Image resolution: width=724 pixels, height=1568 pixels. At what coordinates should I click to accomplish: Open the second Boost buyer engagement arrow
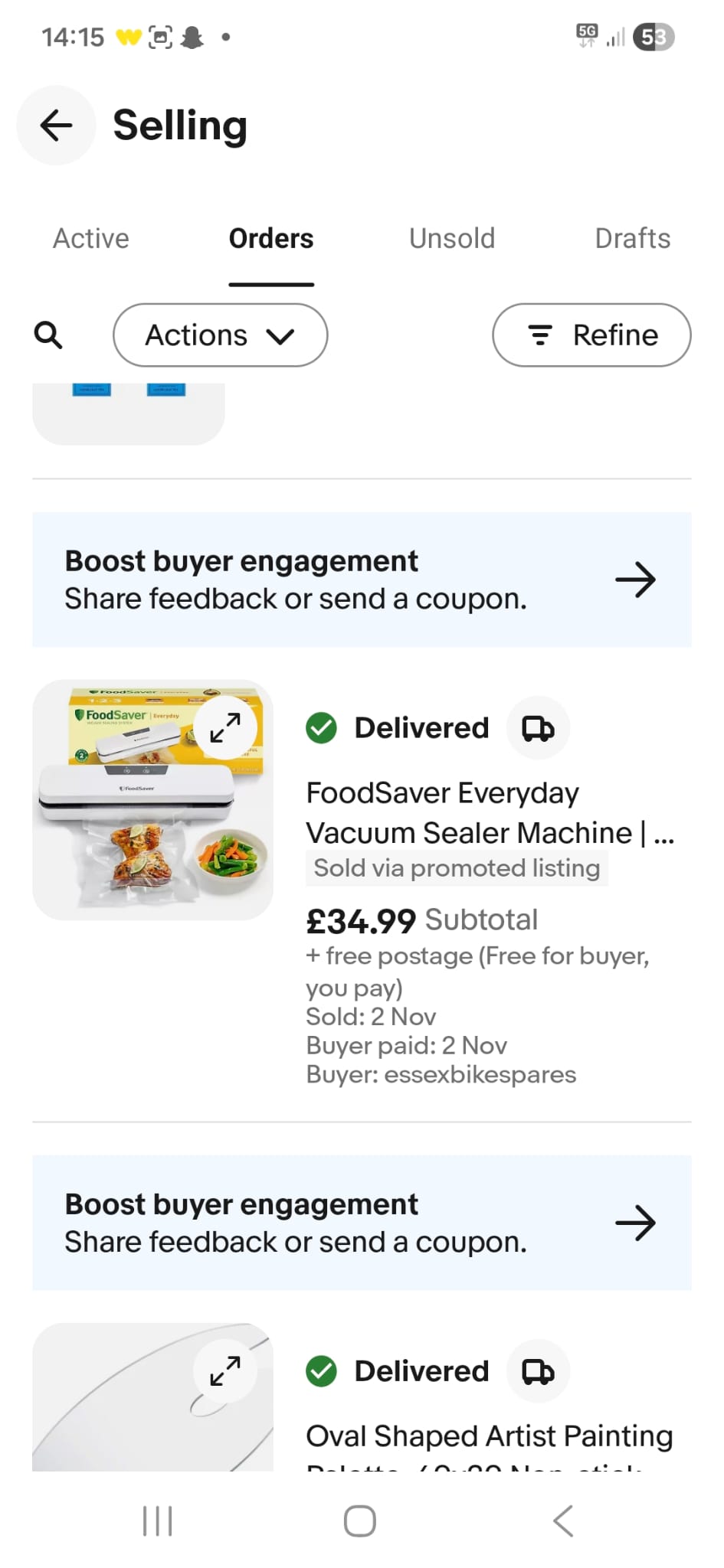[x=635, y=1223]
